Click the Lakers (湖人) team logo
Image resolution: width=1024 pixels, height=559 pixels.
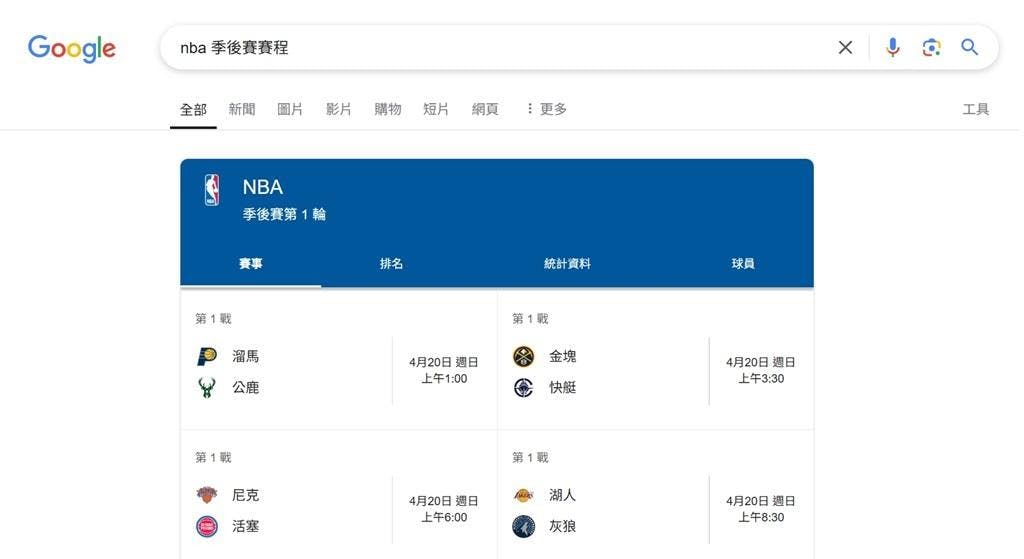[x=524, y=495]
